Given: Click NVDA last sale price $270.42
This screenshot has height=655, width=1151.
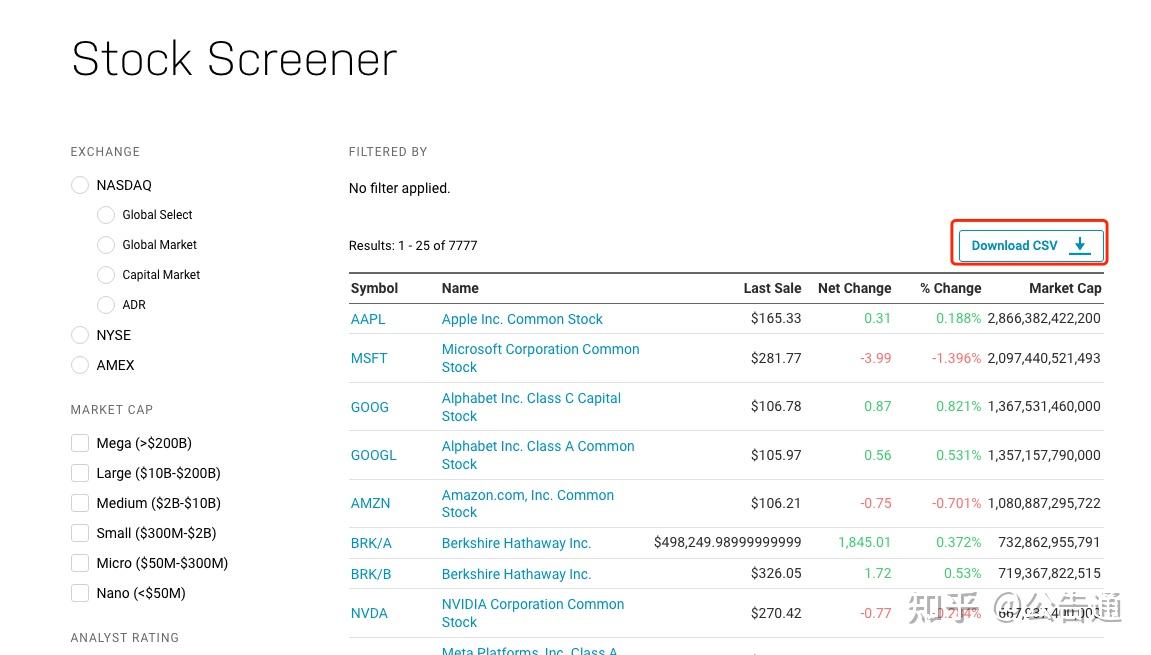Looking at the screenshot, I should click(x=776, y=613).
